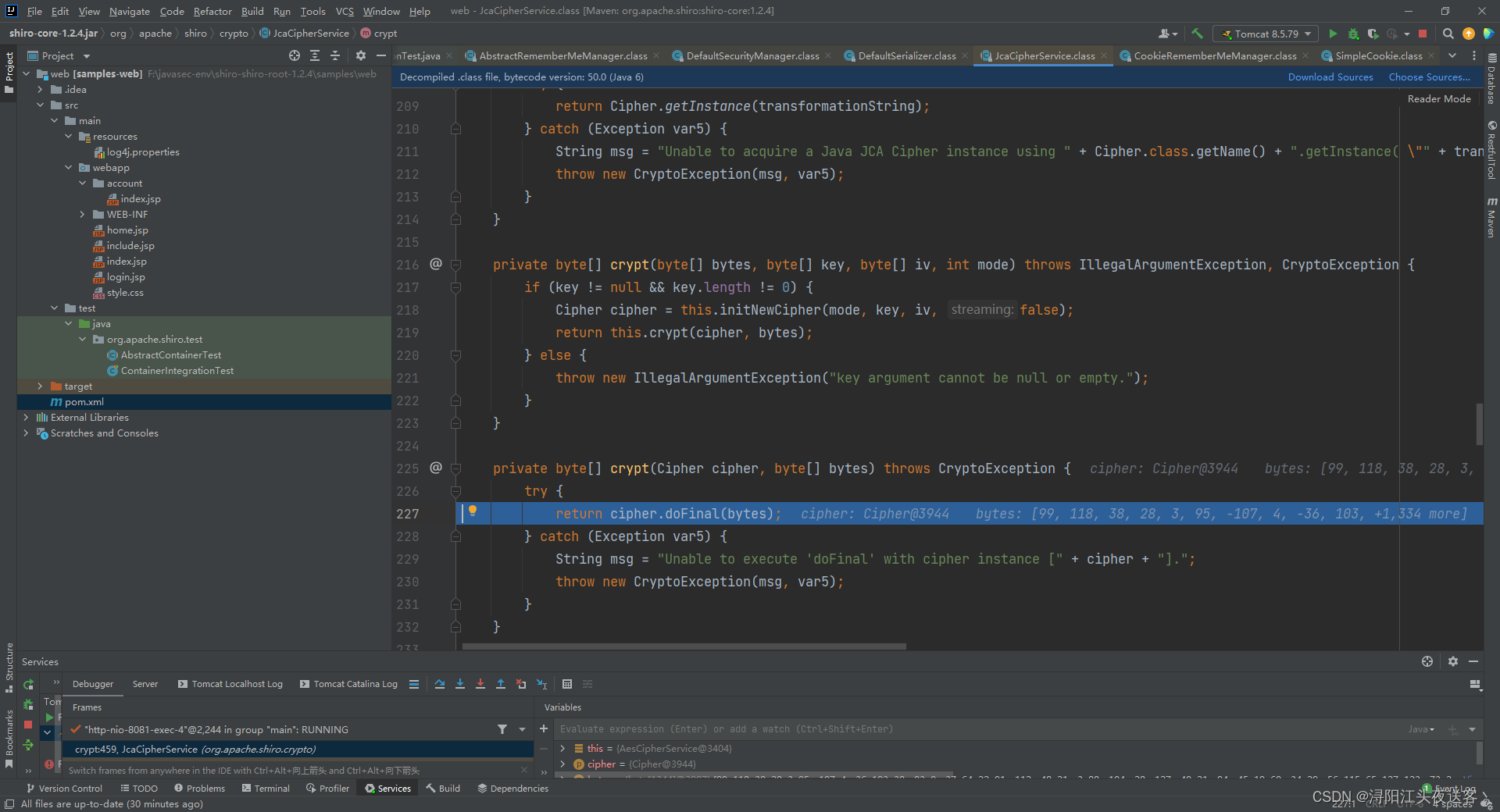Viewport: 1500px width, 812px height.
Task: Open Version Control tool window button
Action: [65, 789]
